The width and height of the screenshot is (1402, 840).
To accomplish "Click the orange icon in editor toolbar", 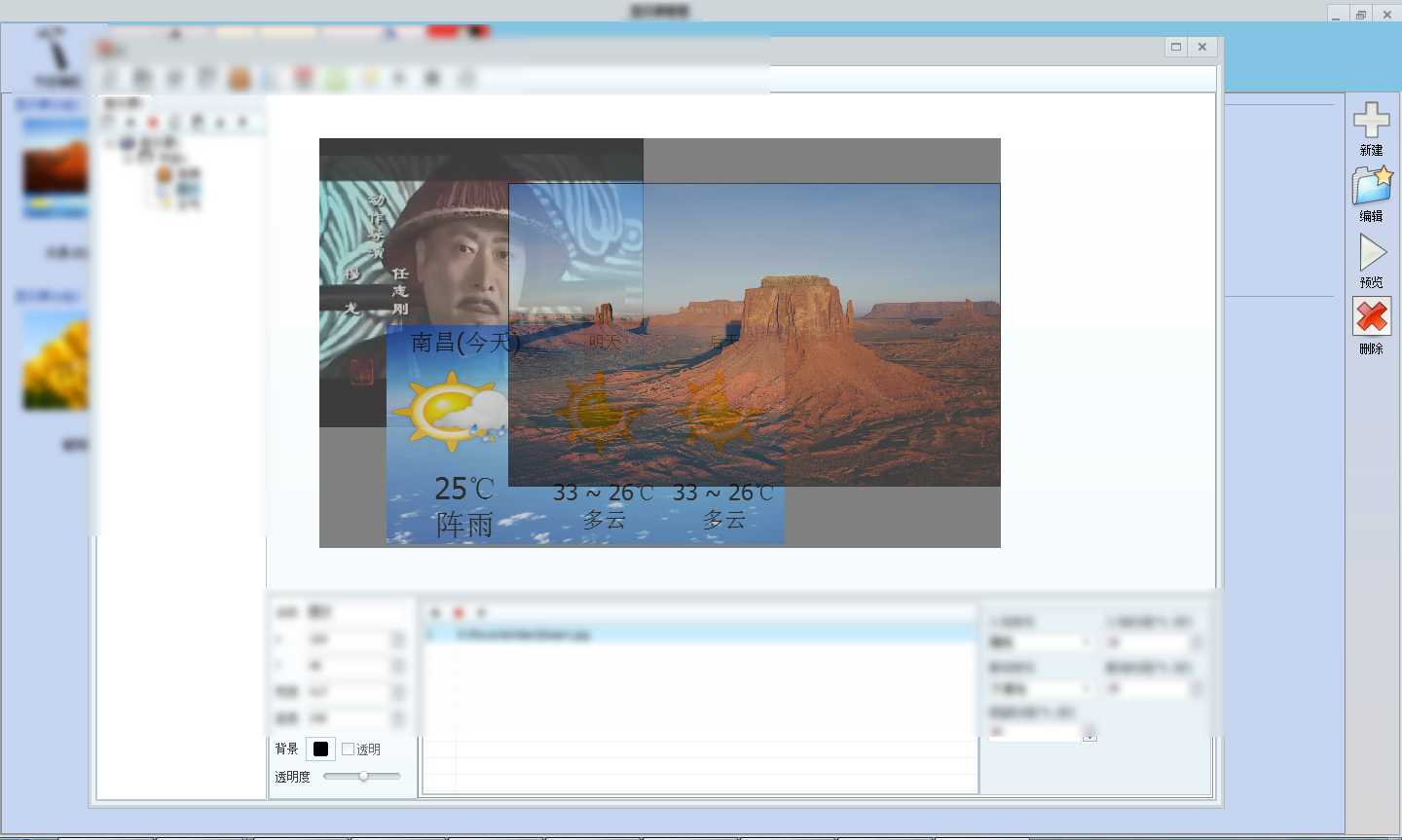I will [240, 79].
